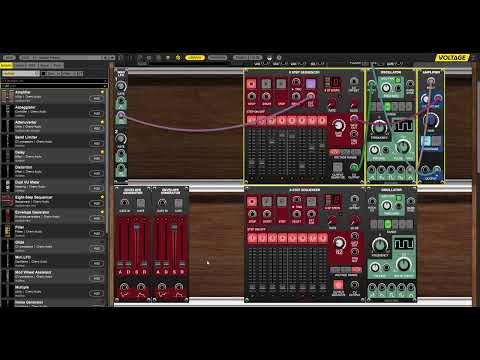Click the top input jack on Amplifier module

[431, 81]
